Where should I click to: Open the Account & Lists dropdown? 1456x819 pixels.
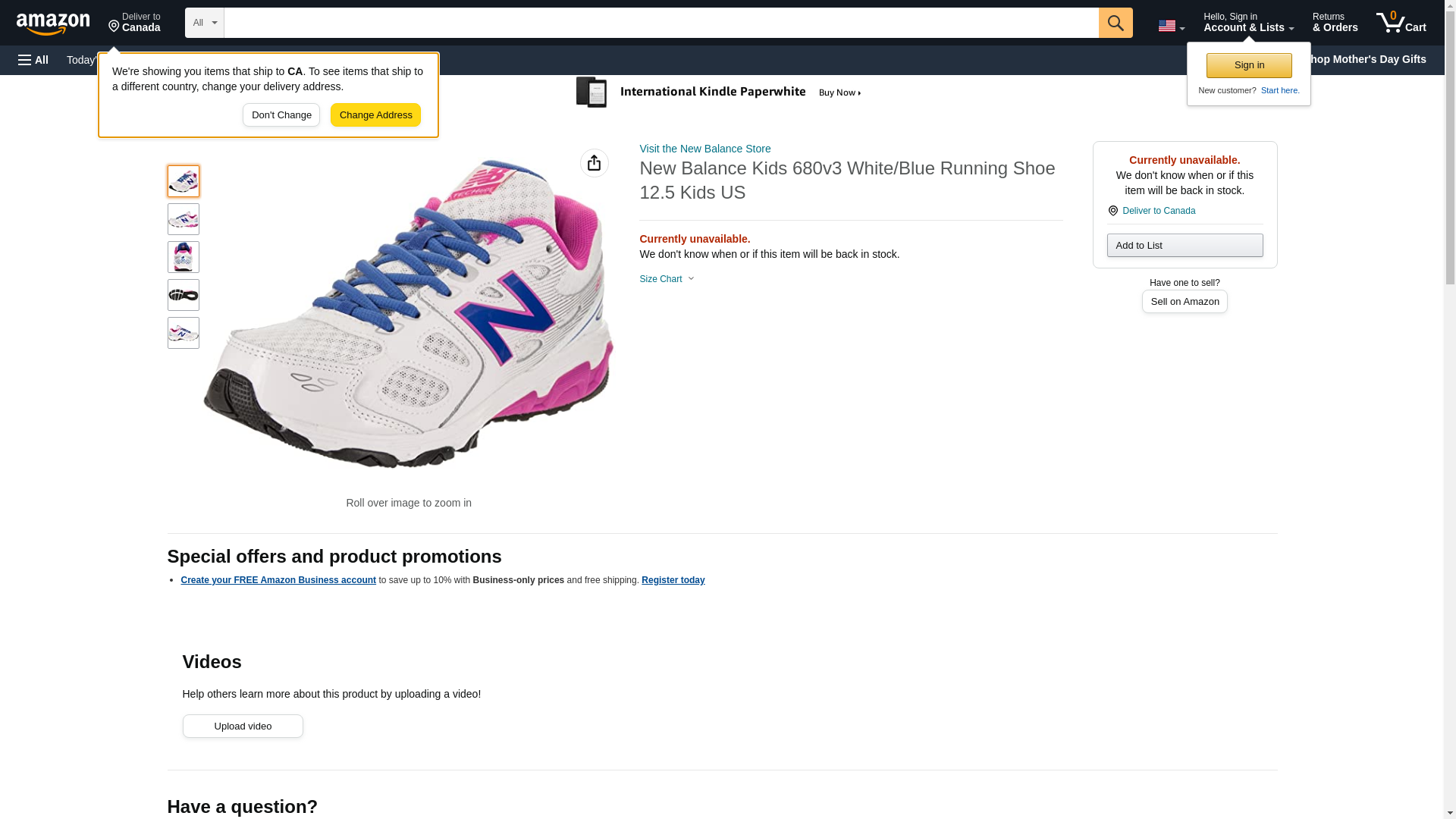click(1247, 23)
